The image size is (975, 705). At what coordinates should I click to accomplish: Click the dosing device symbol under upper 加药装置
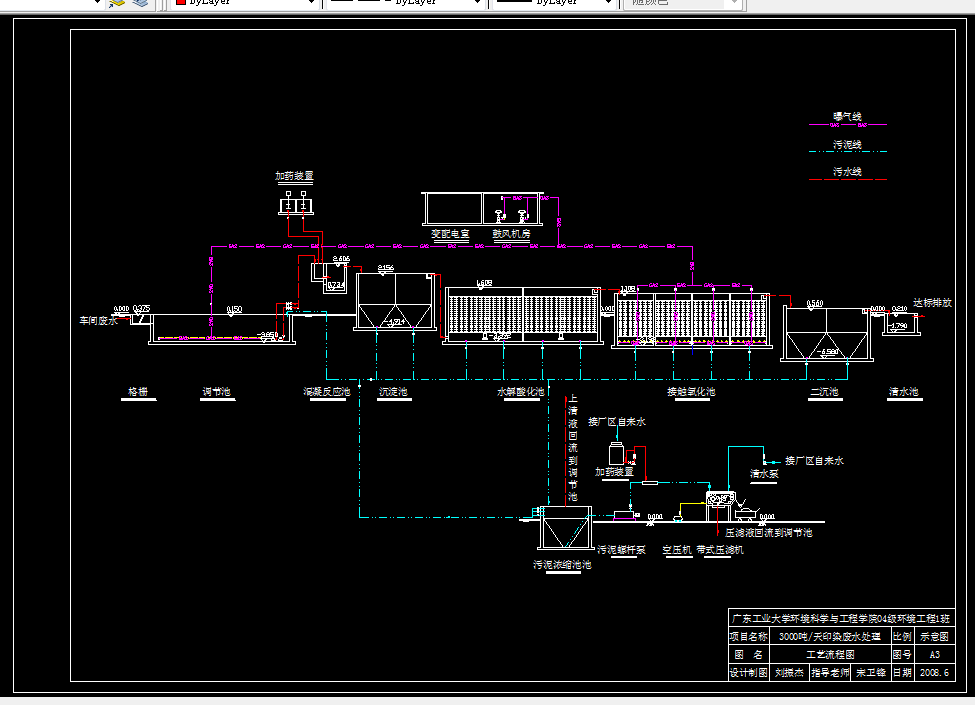click(x=295, y=203)
